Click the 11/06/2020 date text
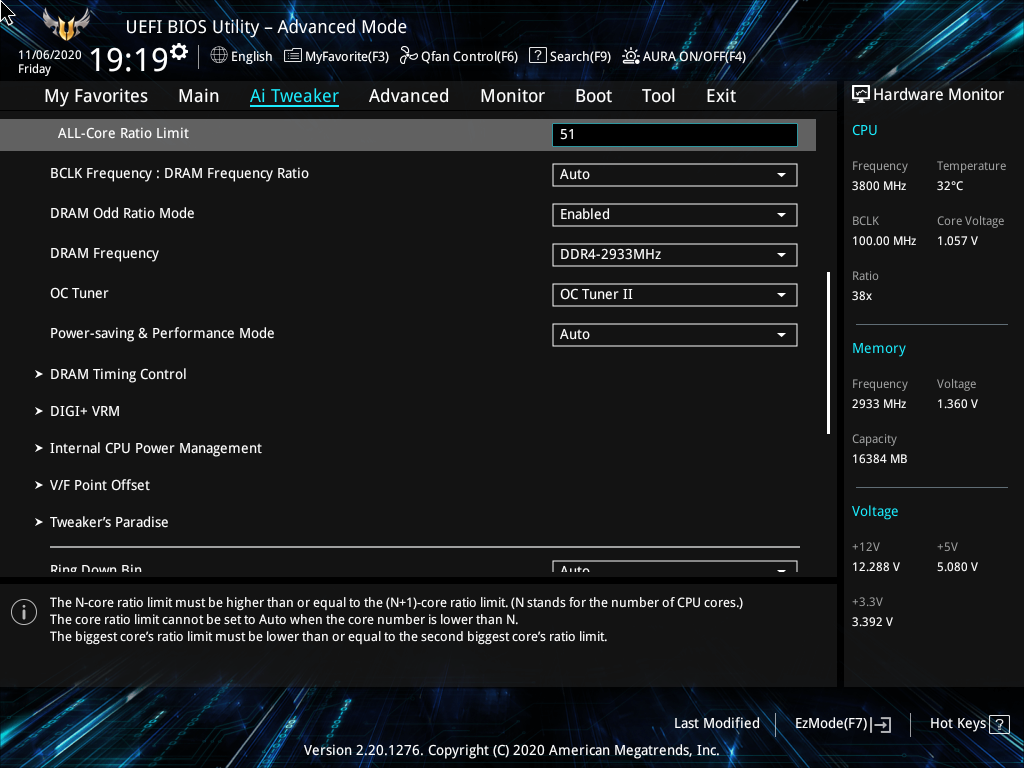This screenshot has height=768, width=1024. coord(50,55)
